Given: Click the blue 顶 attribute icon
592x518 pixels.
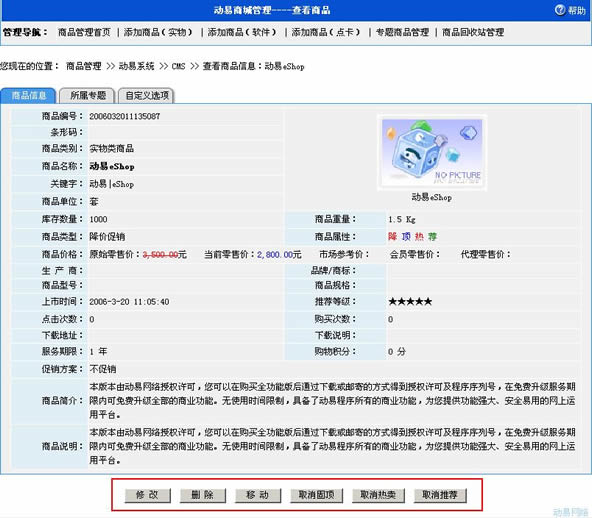Looking at the screenshot, I should (406, 237).
